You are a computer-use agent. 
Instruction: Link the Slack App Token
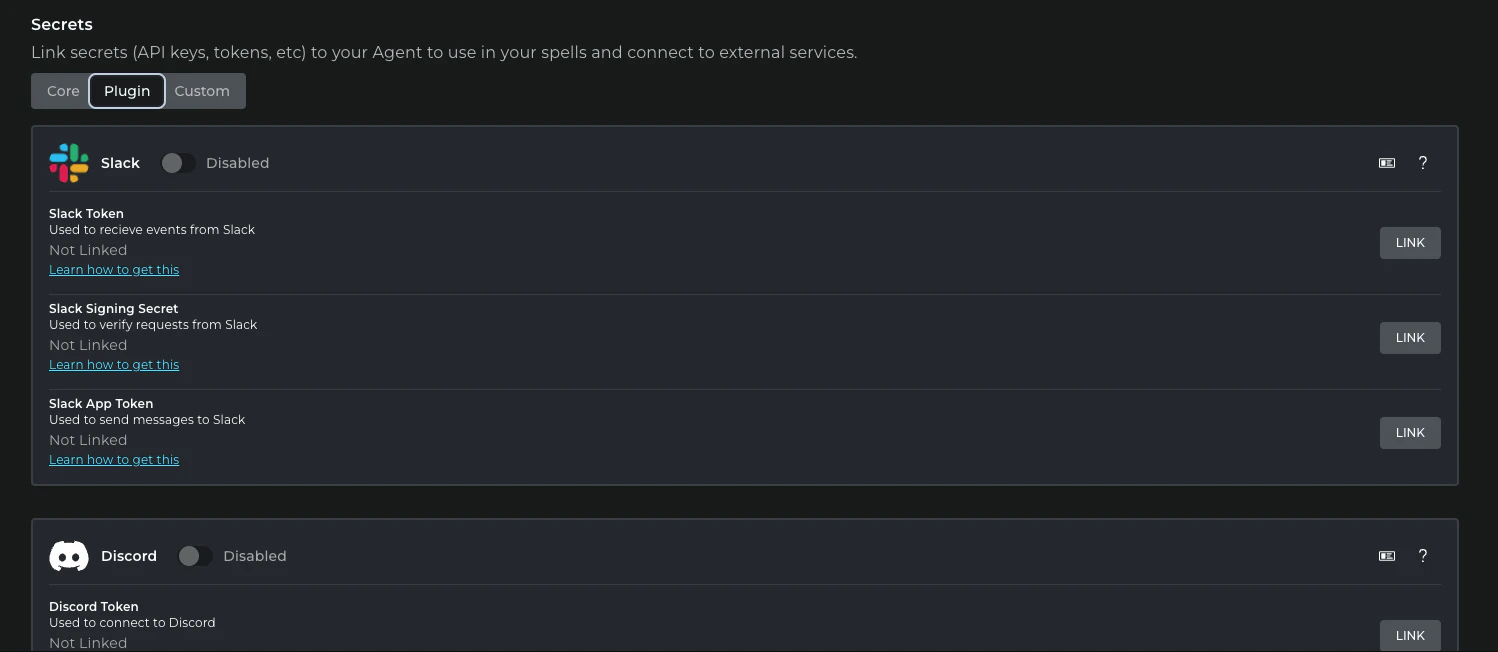tap(1410, 432)
